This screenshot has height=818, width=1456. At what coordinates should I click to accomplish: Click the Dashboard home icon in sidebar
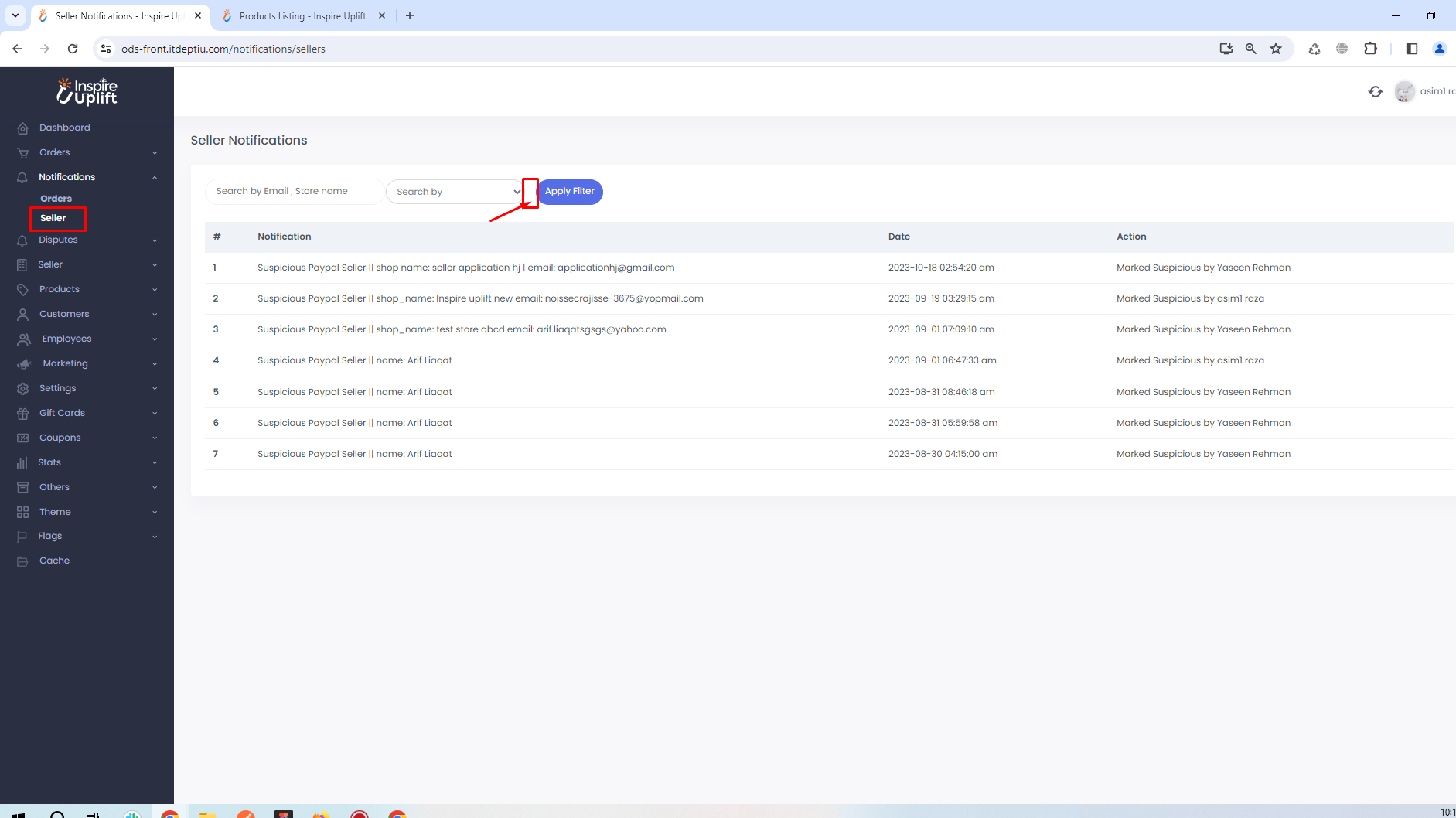[22, 128]
